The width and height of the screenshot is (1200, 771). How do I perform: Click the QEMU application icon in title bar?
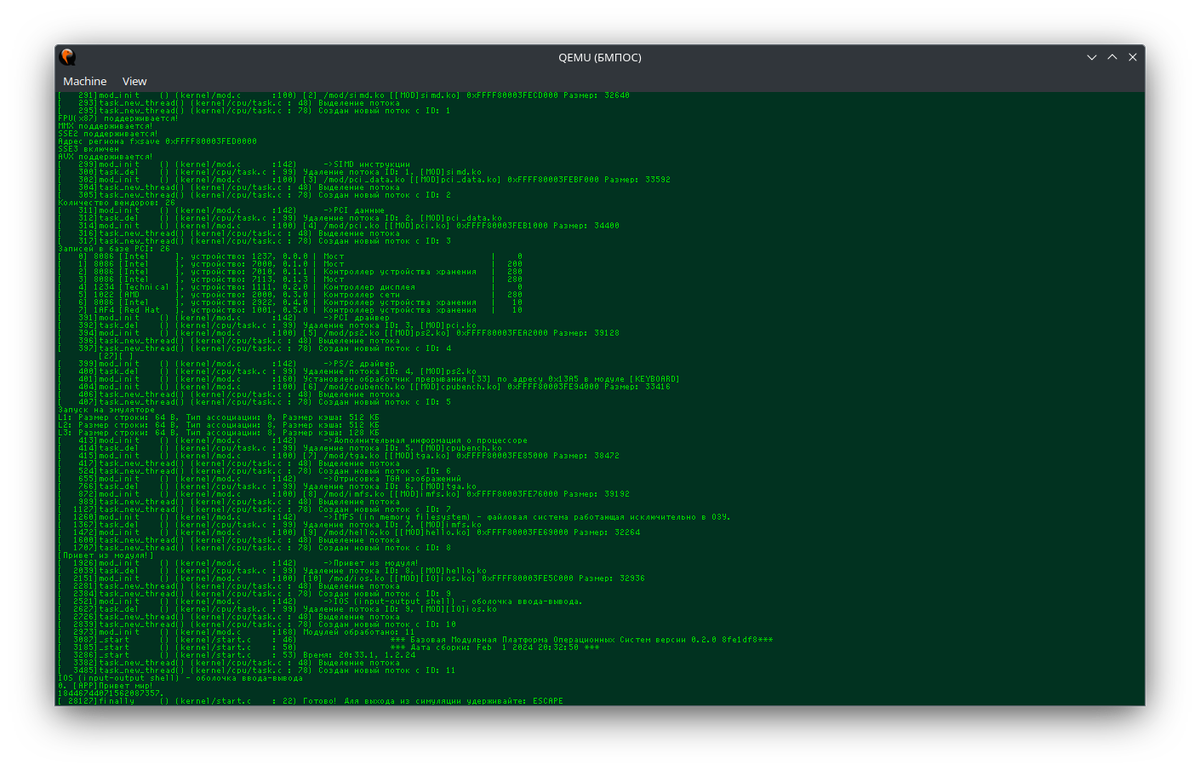click(68, 57)
